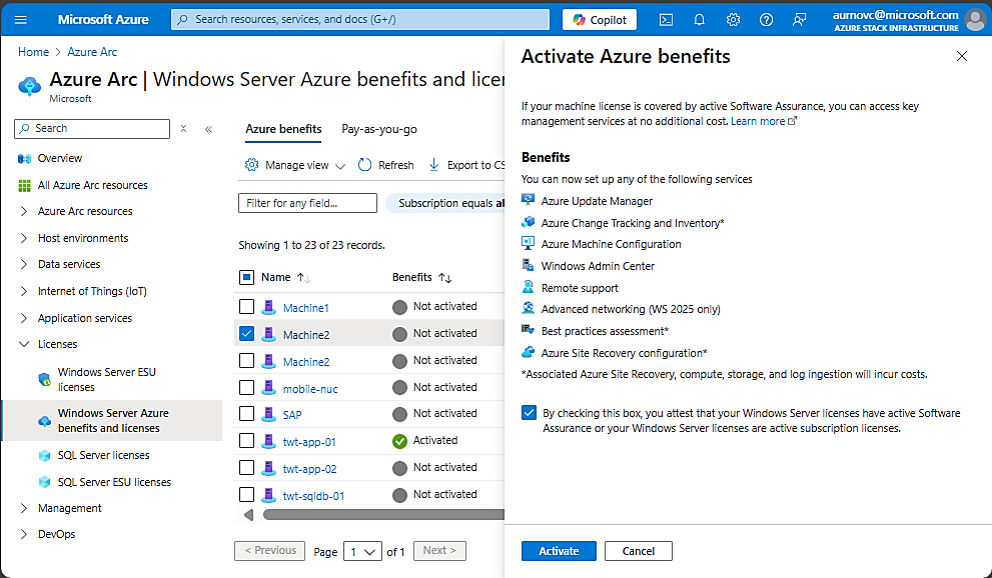
Task: Check the Machine1 row checkbox
Action: 247,307
